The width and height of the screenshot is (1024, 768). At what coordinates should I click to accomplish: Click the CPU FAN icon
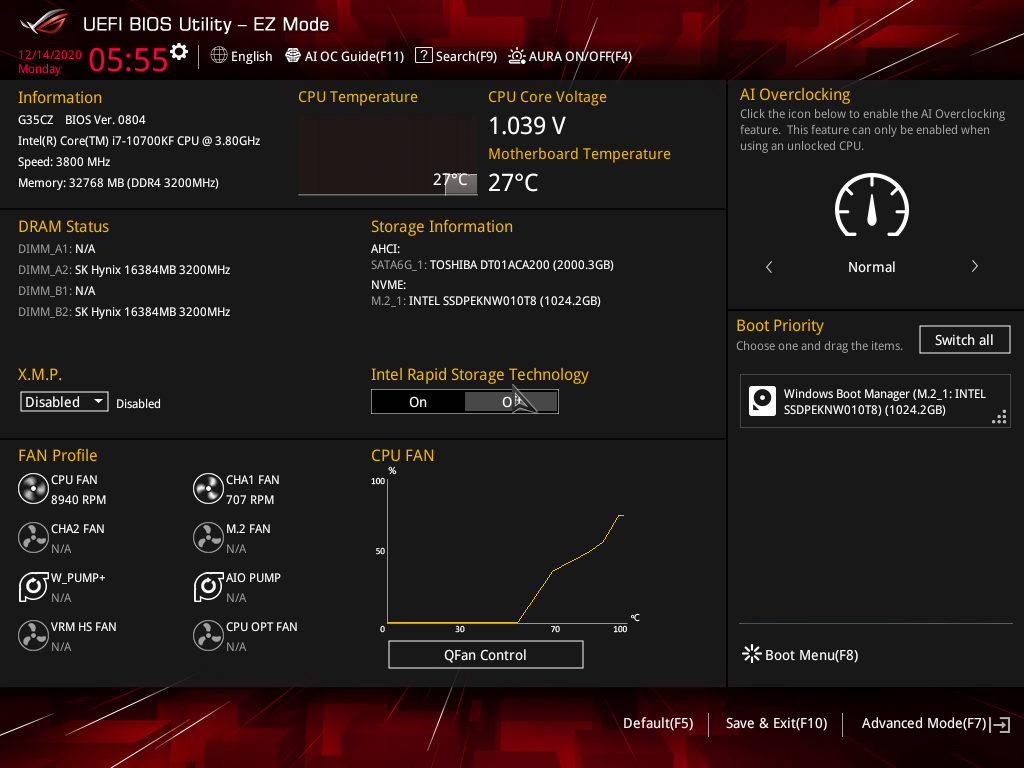point(33,489)
